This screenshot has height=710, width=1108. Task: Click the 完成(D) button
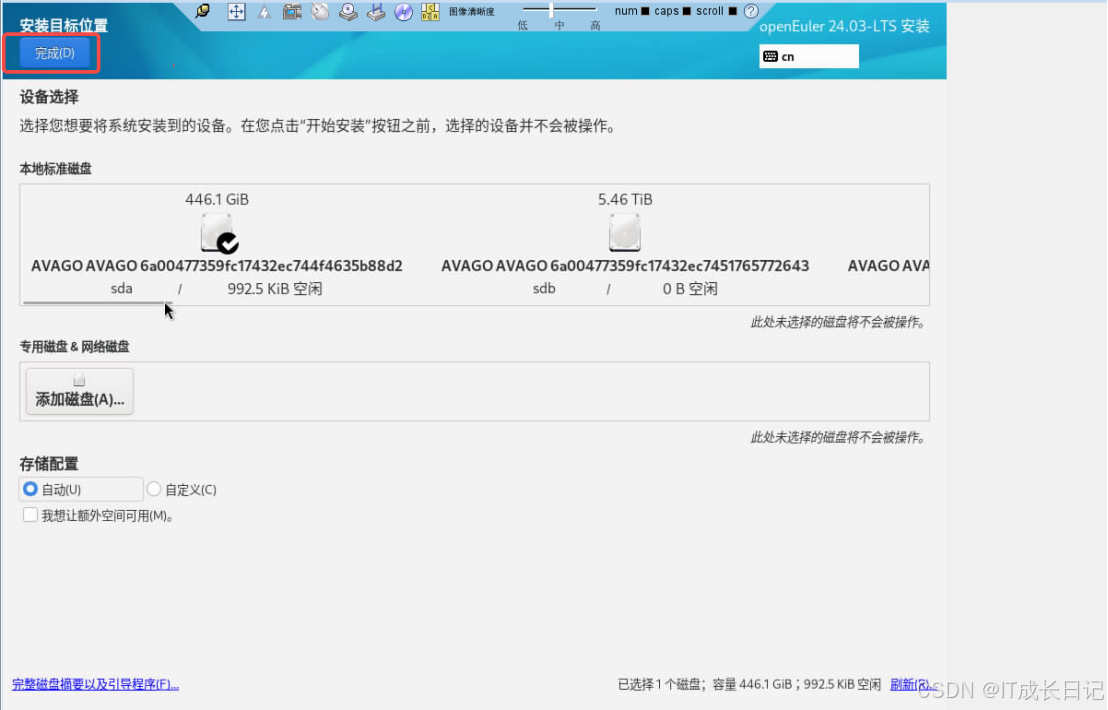(x=54, y=53)
